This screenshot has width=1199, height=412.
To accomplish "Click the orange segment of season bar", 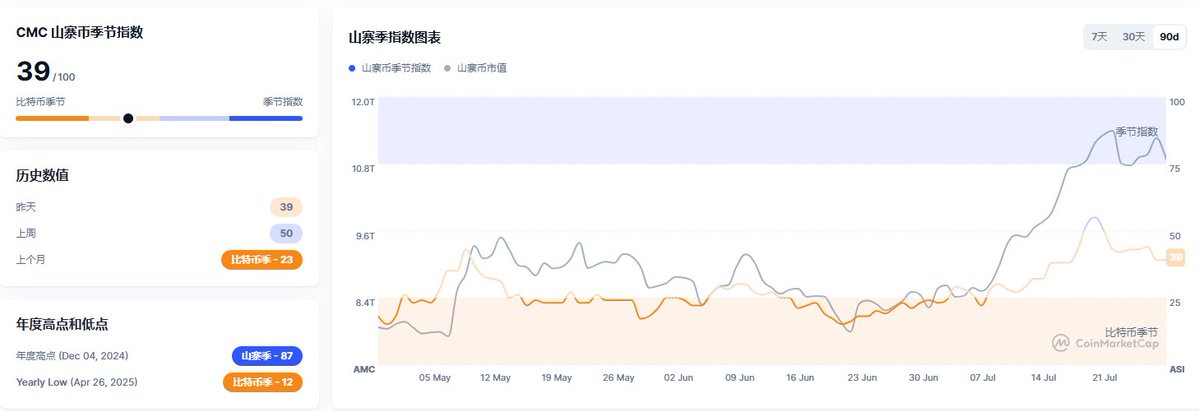I will [x=52, y=118].
